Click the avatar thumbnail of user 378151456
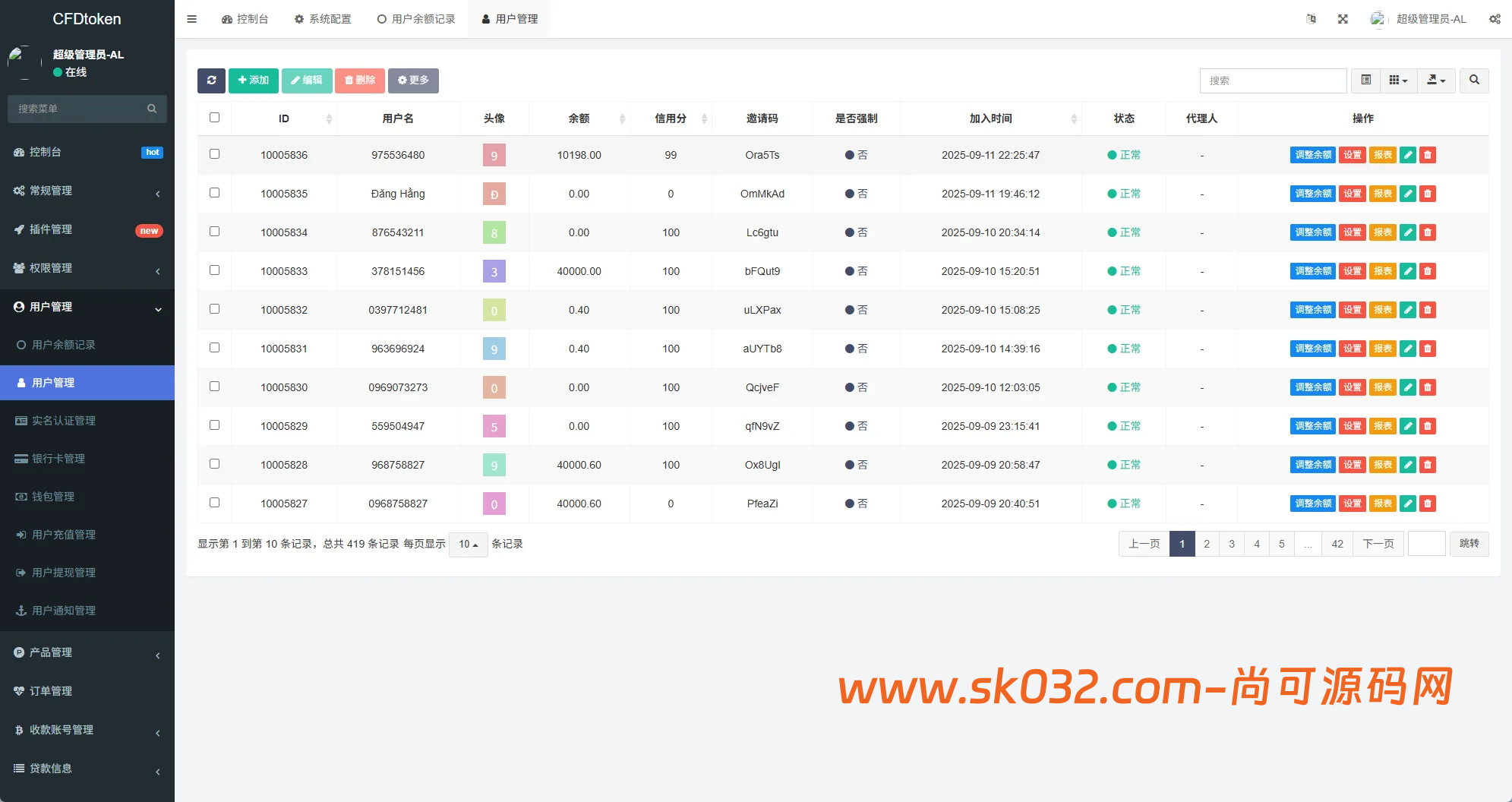This screenshot has height=802, width=1512. tap(494, 272)
